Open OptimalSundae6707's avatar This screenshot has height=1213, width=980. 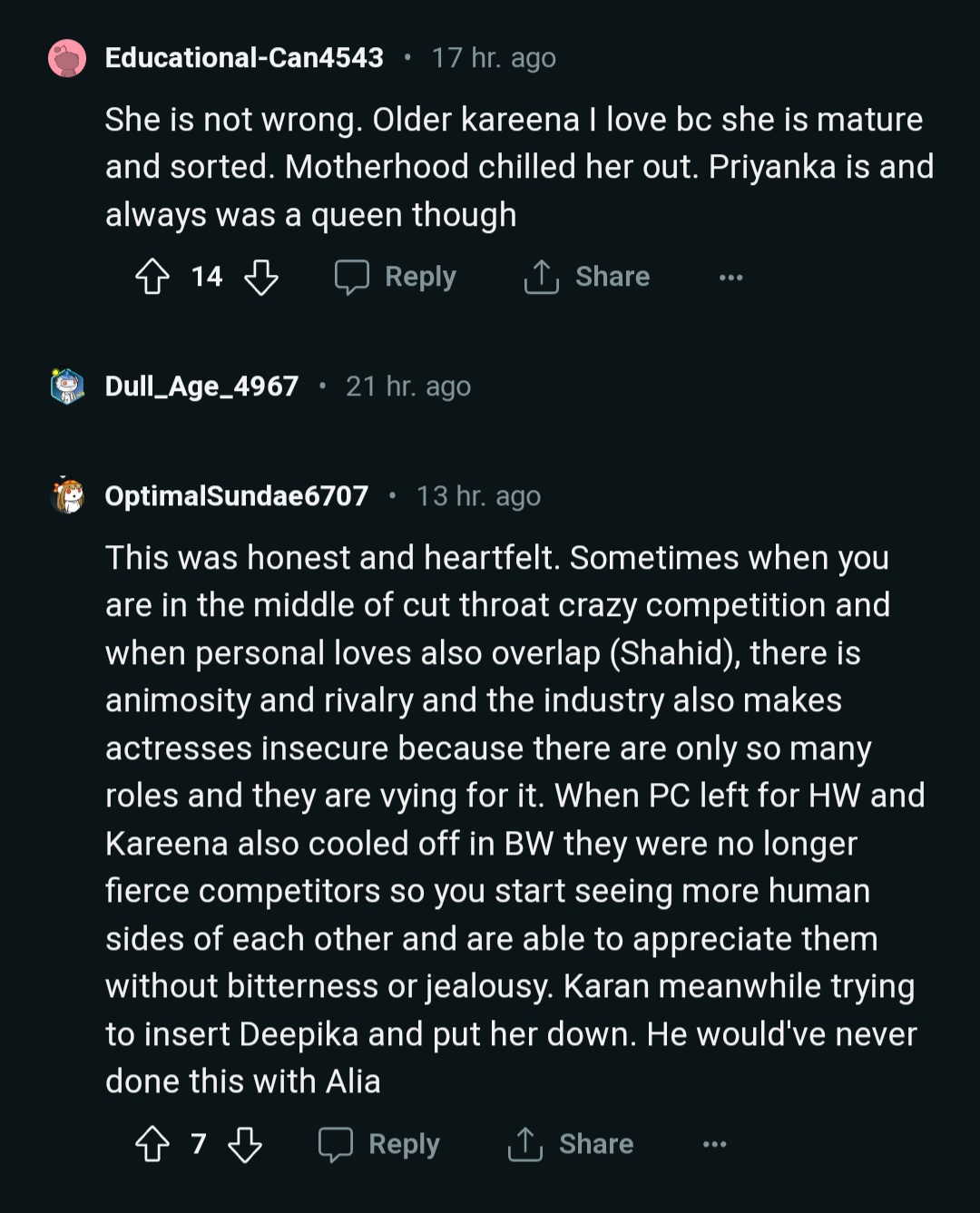67,496
